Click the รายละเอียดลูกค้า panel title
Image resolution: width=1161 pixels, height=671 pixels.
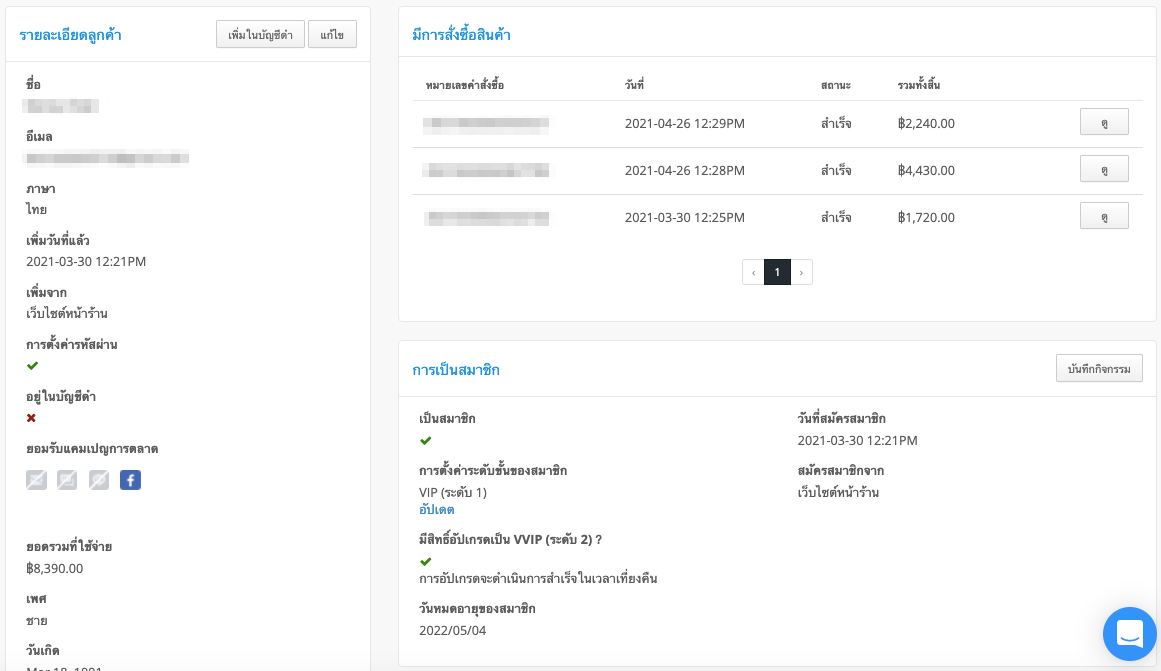click(70, 35)
